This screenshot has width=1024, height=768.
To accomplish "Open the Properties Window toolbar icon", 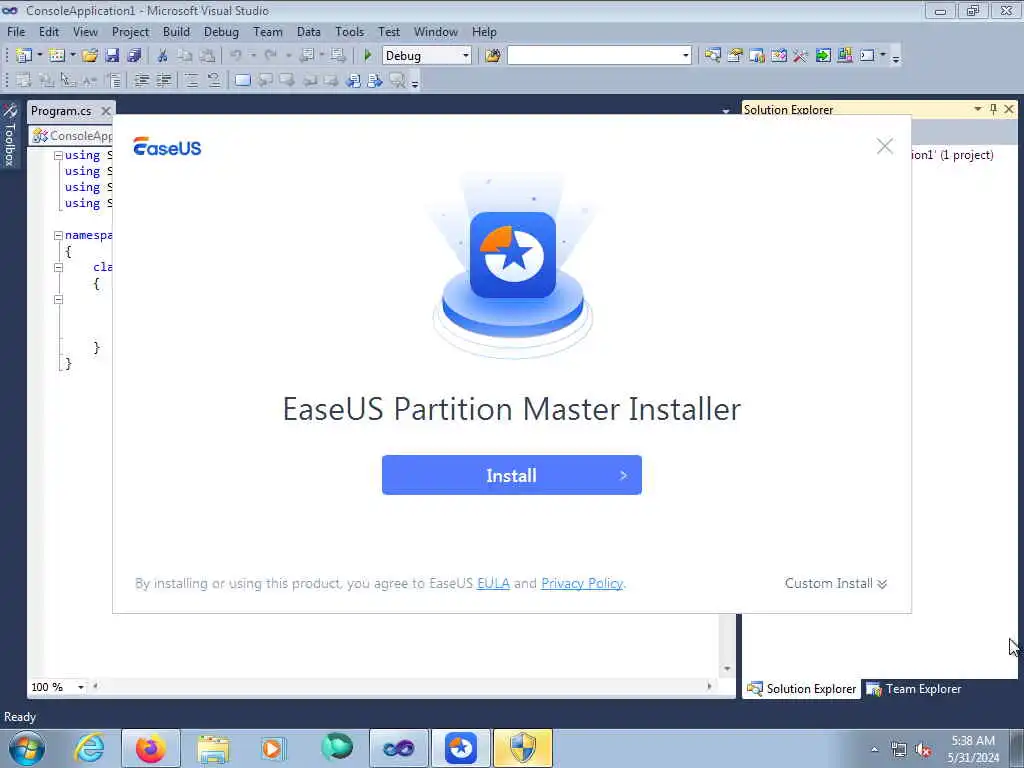I will (735, 56).
